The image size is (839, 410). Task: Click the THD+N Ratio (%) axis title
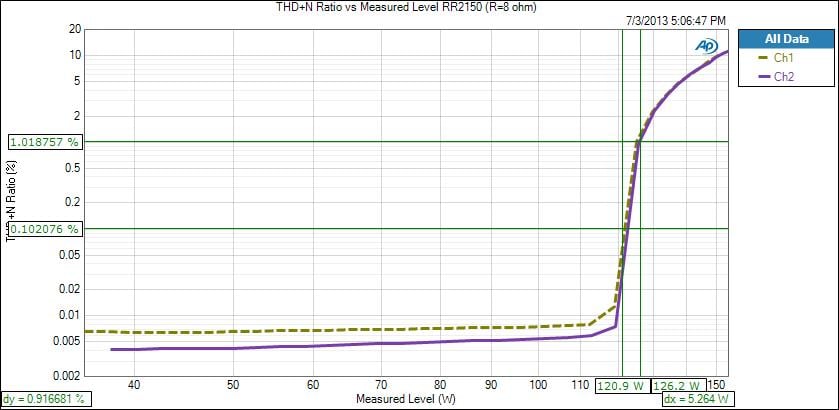12,202
